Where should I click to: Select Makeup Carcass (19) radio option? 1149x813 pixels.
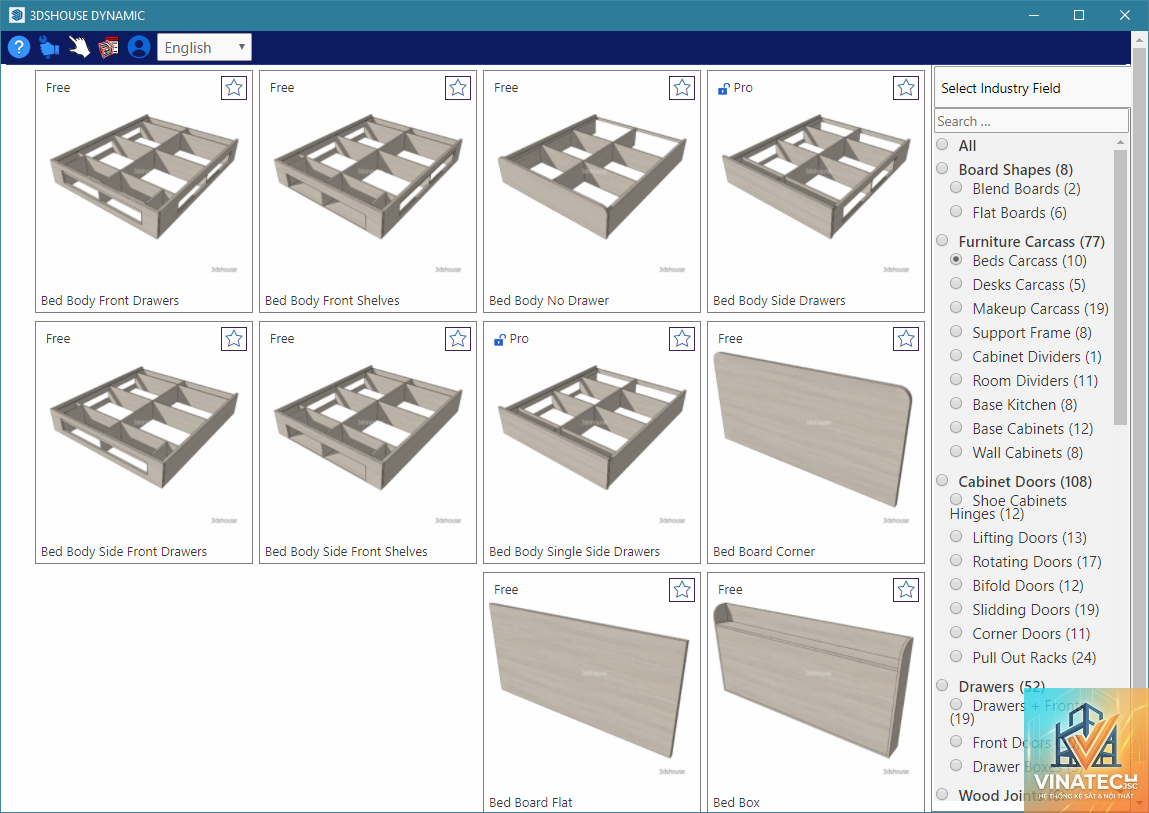click(x=956, y=308)
